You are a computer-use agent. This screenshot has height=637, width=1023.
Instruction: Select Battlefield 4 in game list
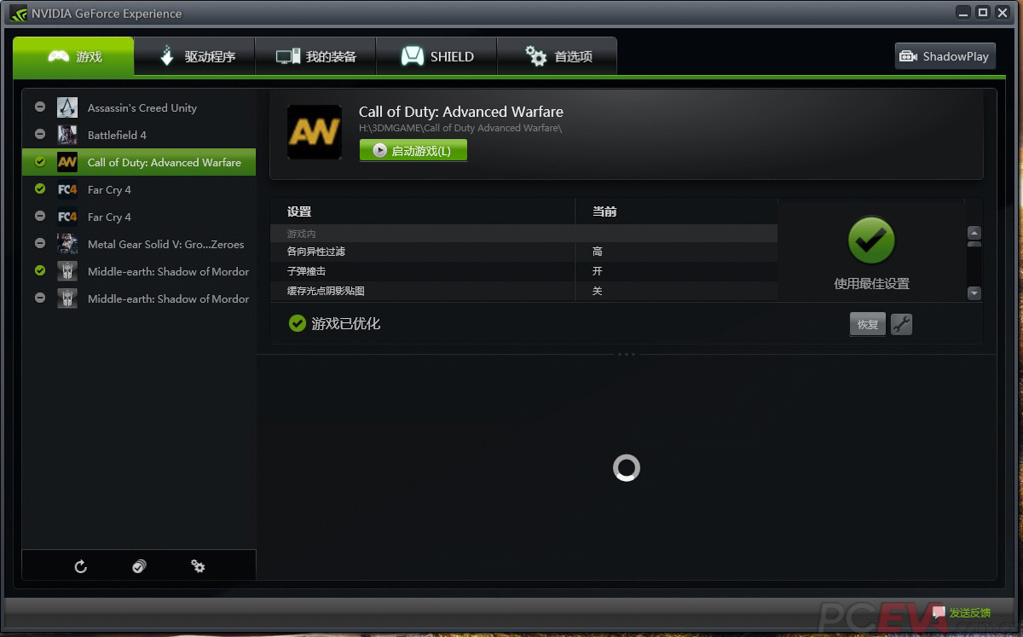coord(138,135)
